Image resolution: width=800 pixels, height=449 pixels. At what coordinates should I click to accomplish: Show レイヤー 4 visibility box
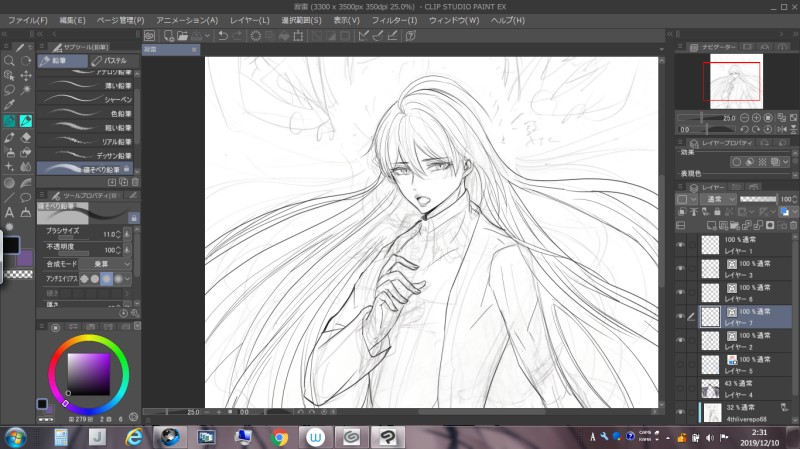680,388
